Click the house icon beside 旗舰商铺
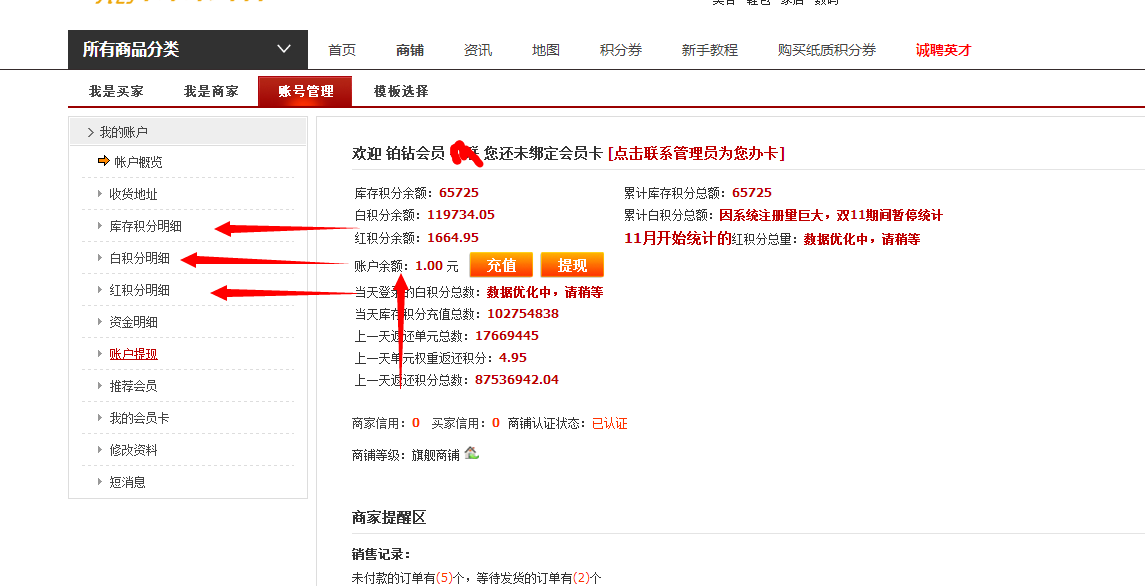The width and height of the screenshot is (1145, 586). (x=471, y=453)
